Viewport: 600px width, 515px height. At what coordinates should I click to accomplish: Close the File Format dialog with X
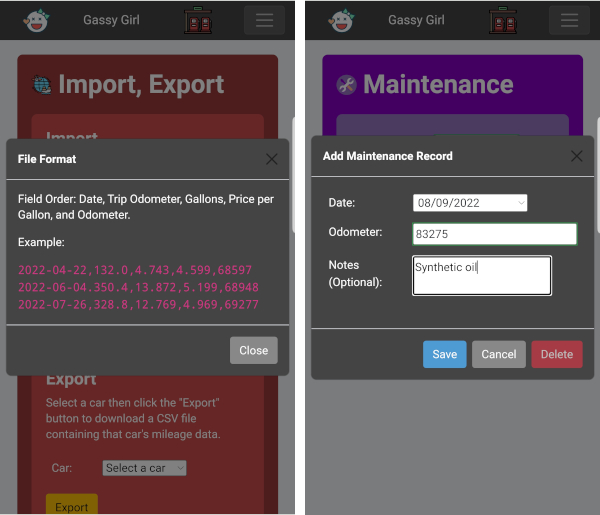point(272,159)
